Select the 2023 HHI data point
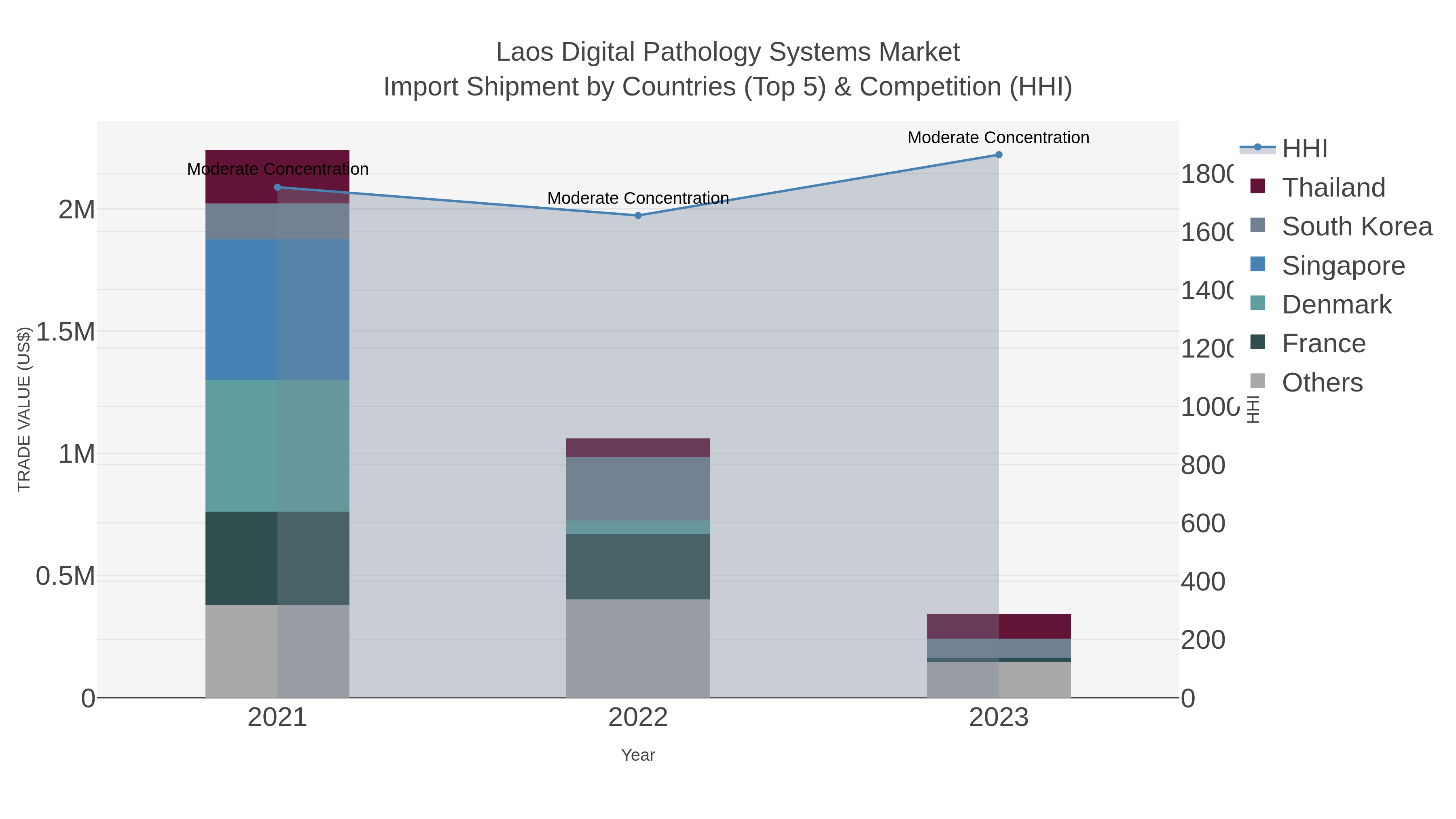Viewport: 1456px width, 819px height. click(x=999, y=155)
